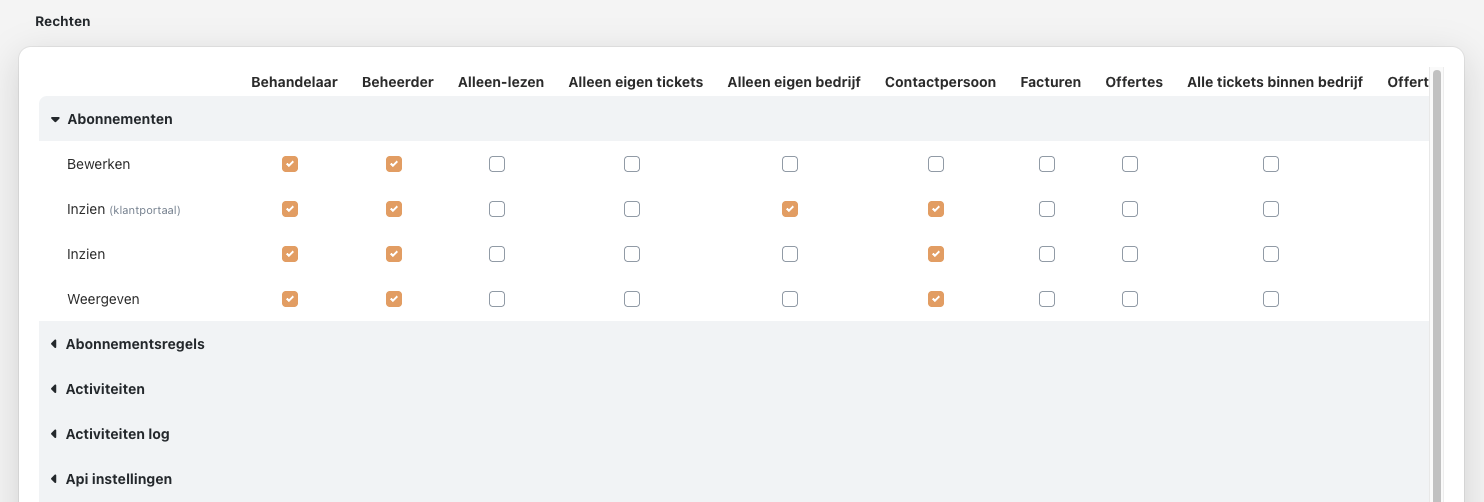Viewport: 1484px width, 502px height.
Task: Uncheck Weergeven for Contactpersoon
Action: [x=936, y=299]
